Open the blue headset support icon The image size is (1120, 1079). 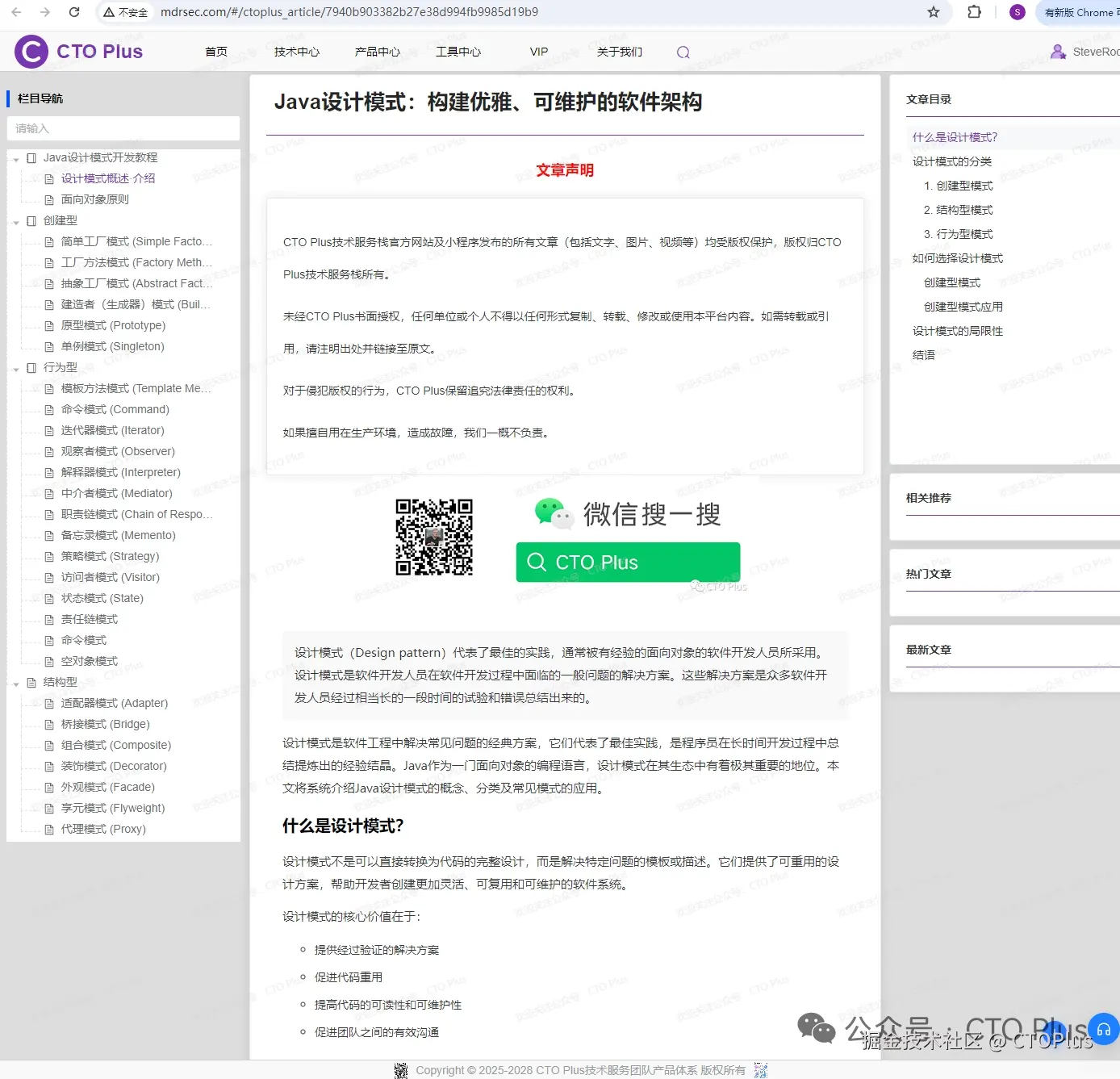tap(1104, 1029)
